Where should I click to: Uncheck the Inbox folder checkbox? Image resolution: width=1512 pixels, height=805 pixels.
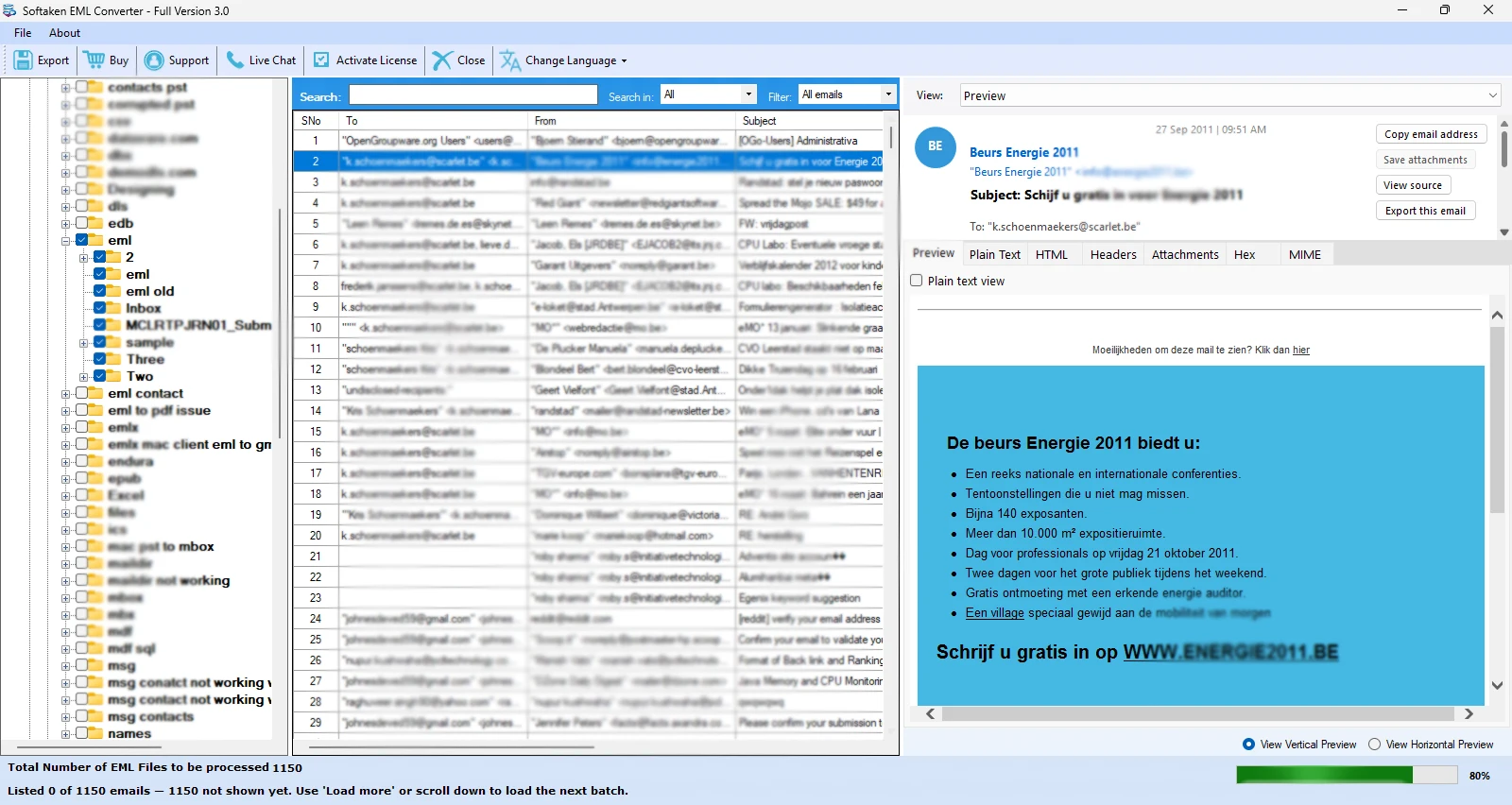(x=100, y=308)
